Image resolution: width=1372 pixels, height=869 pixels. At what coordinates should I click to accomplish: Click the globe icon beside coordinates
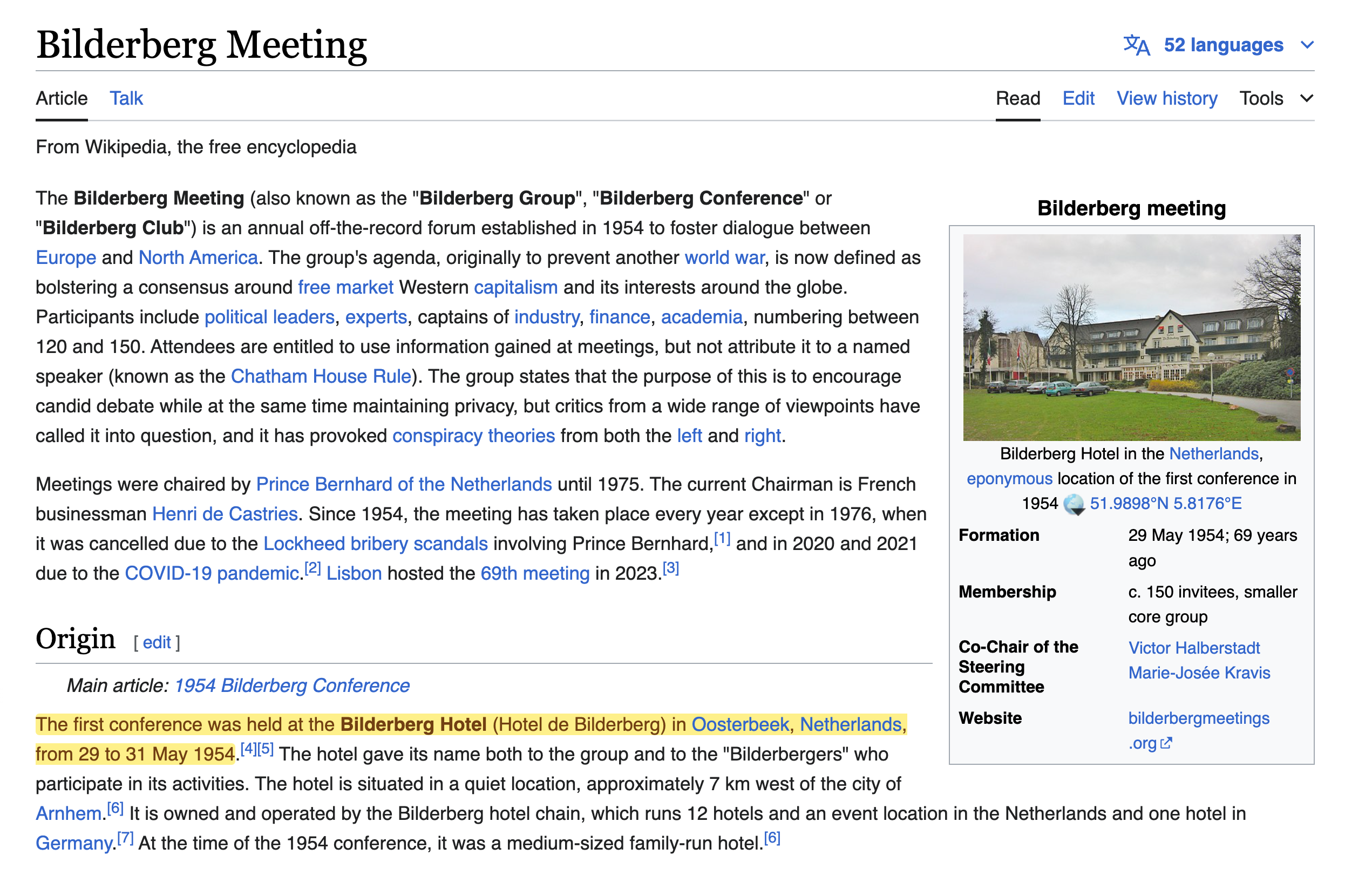[1074, 504]
